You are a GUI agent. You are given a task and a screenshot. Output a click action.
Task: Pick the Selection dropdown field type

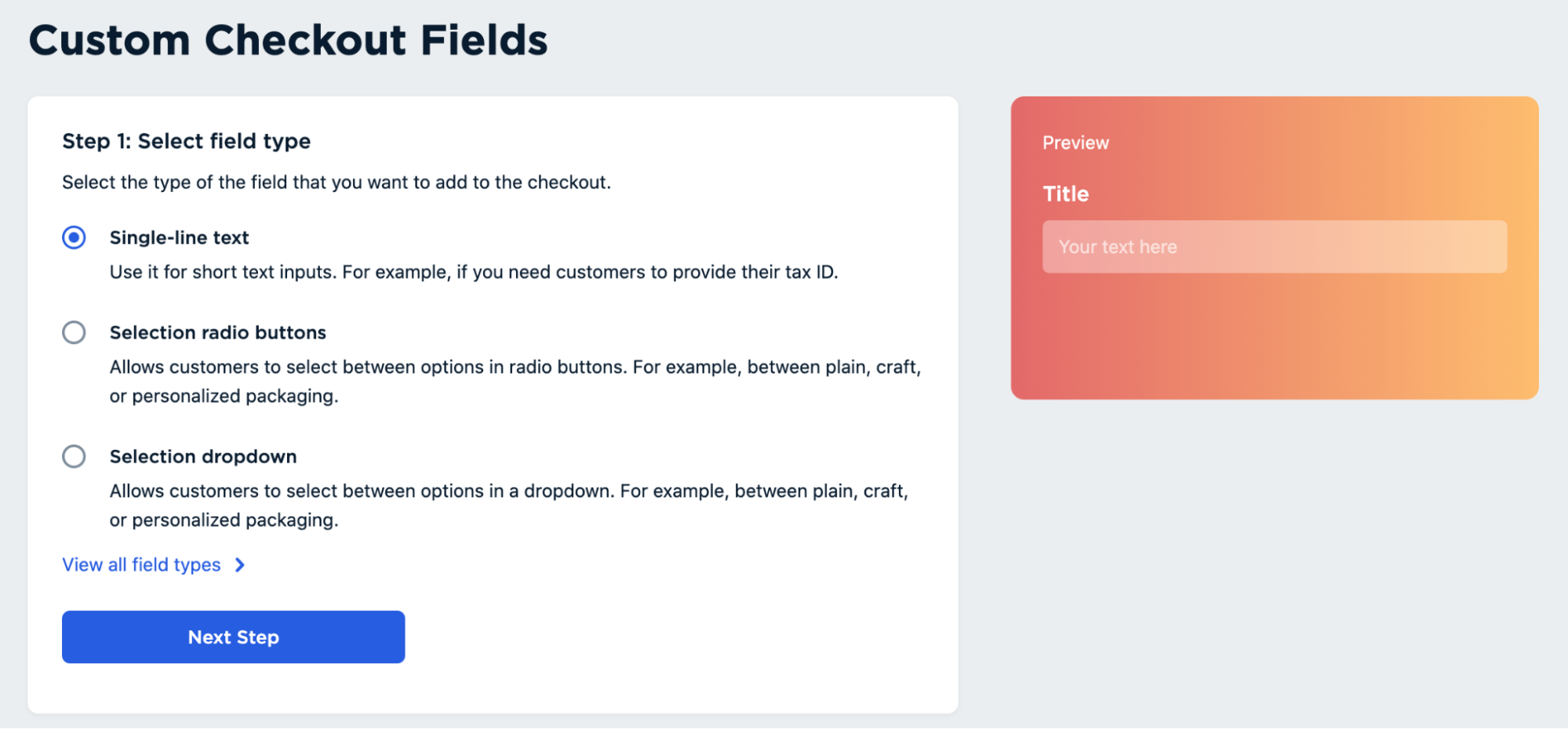[74, 456]
